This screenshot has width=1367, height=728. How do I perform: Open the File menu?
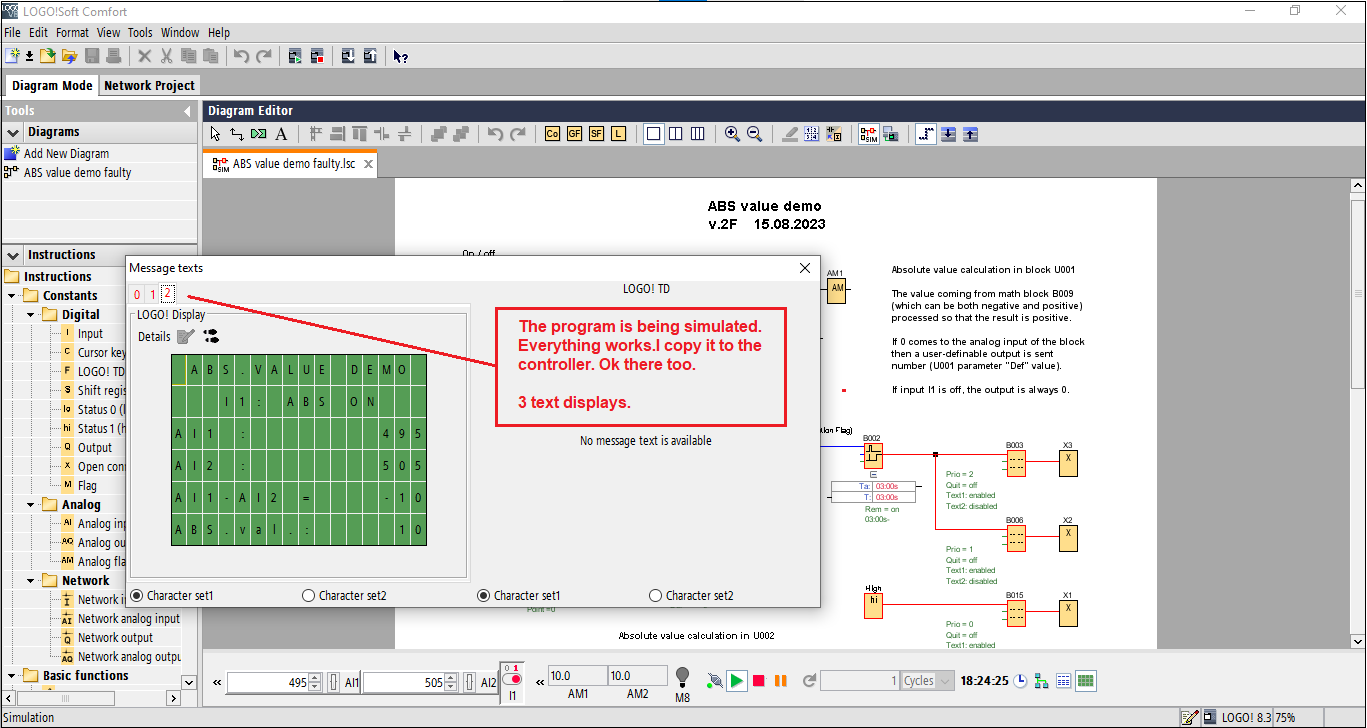(x=12, y=33)
